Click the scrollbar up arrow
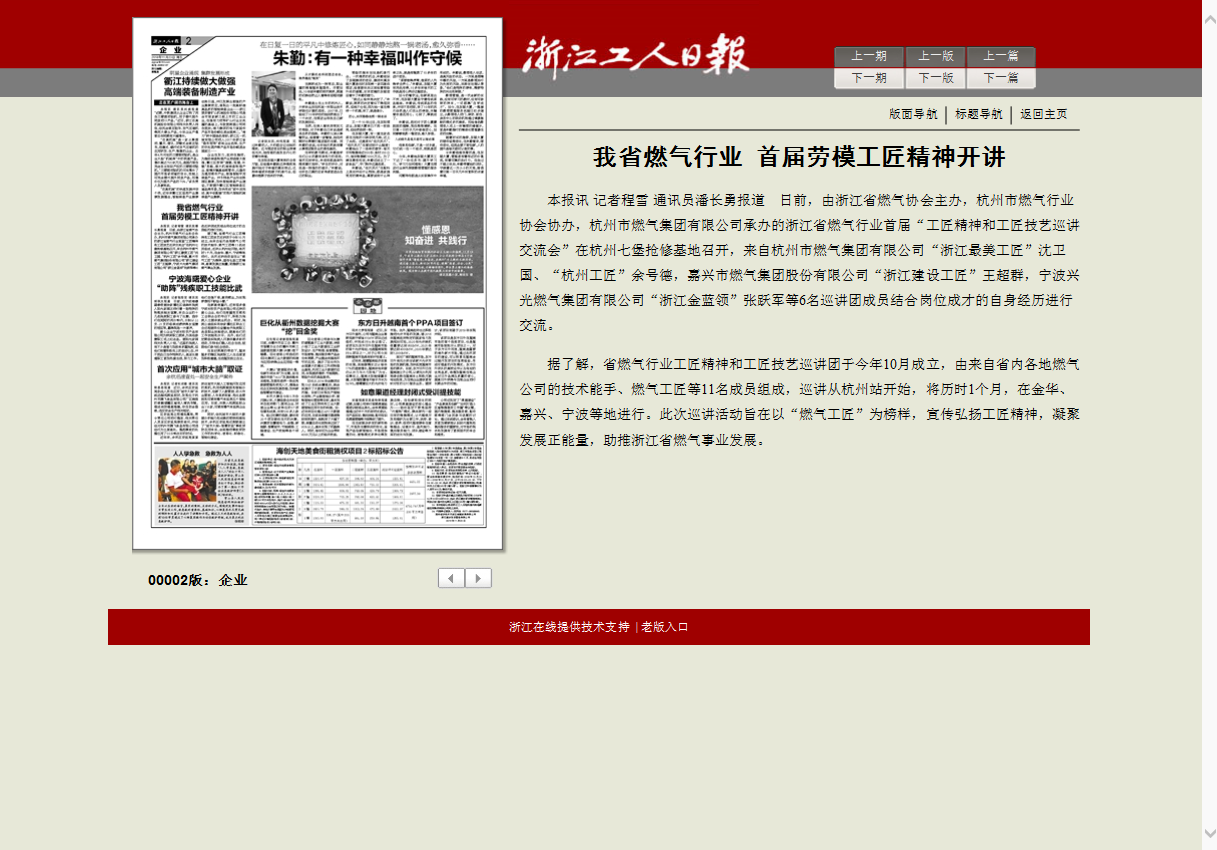1217x850 pixels. [1209, 8]
